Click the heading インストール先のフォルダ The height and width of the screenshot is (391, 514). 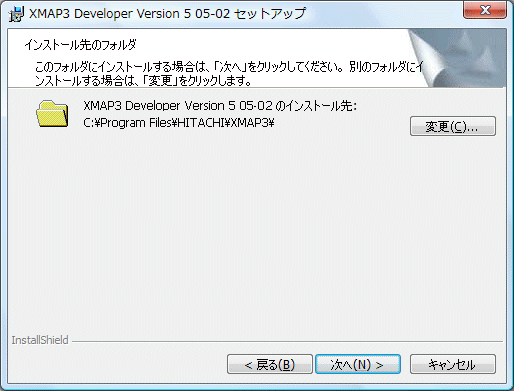click(80, 45)
